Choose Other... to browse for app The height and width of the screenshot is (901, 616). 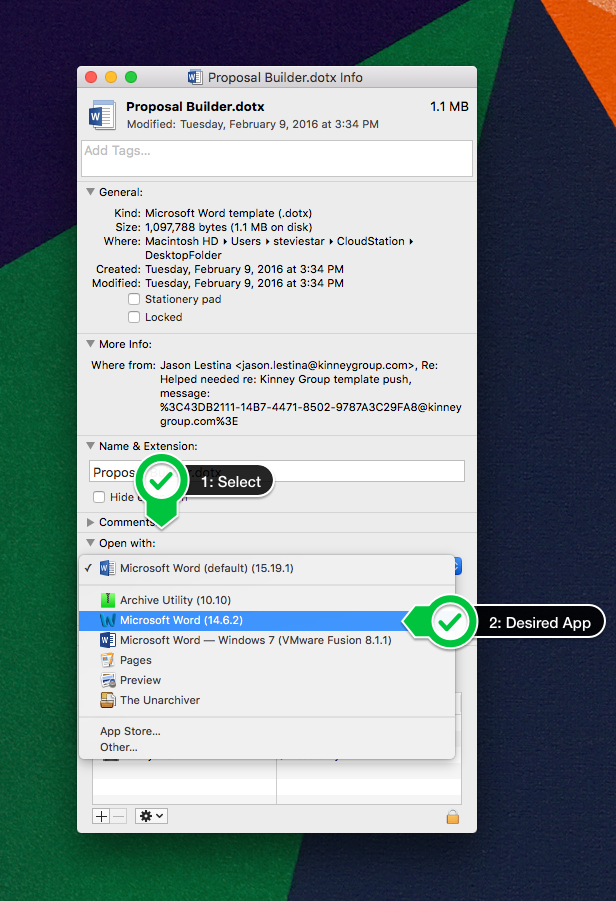[267, 747]
